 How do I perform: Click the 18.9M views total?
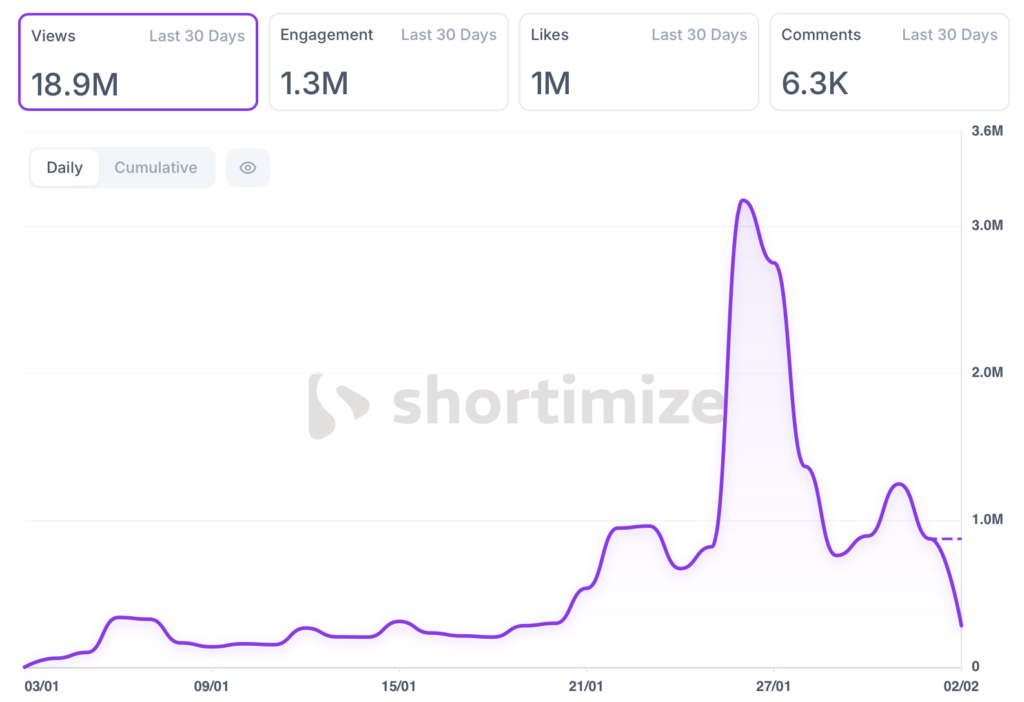click(75, 85)
